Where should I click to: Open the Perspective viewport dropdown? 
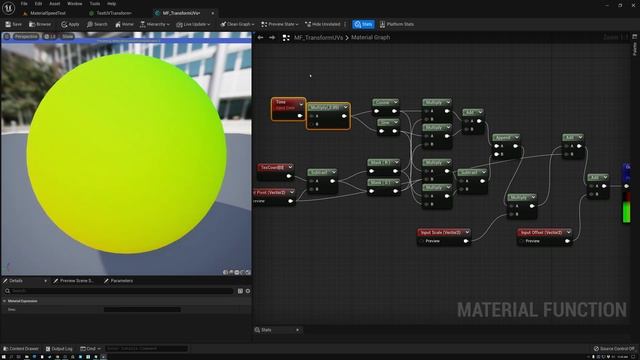[x=26, y=36]
